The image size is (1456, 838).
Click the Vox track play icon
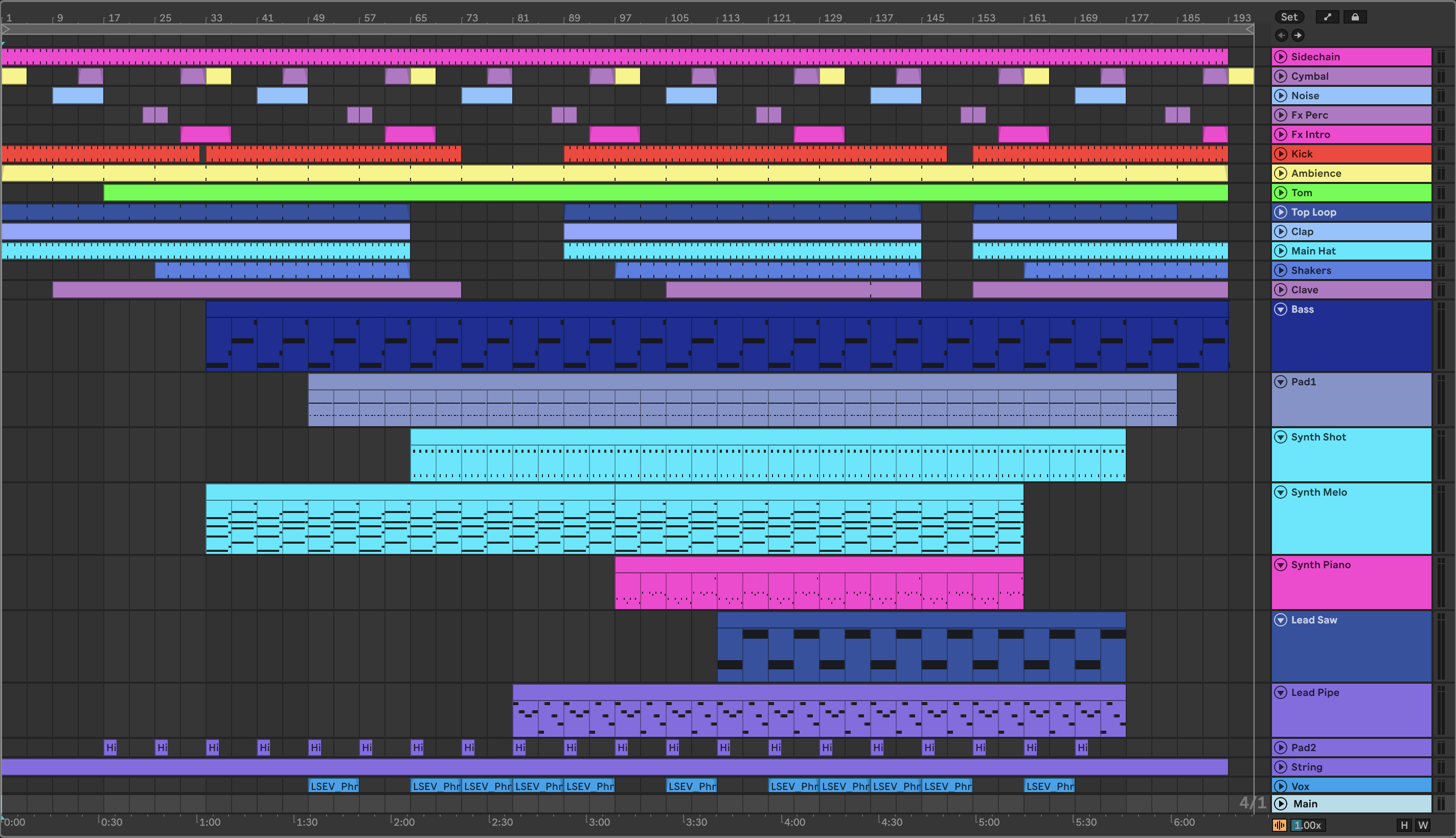pyautogui.click(x=1281, y=786)
